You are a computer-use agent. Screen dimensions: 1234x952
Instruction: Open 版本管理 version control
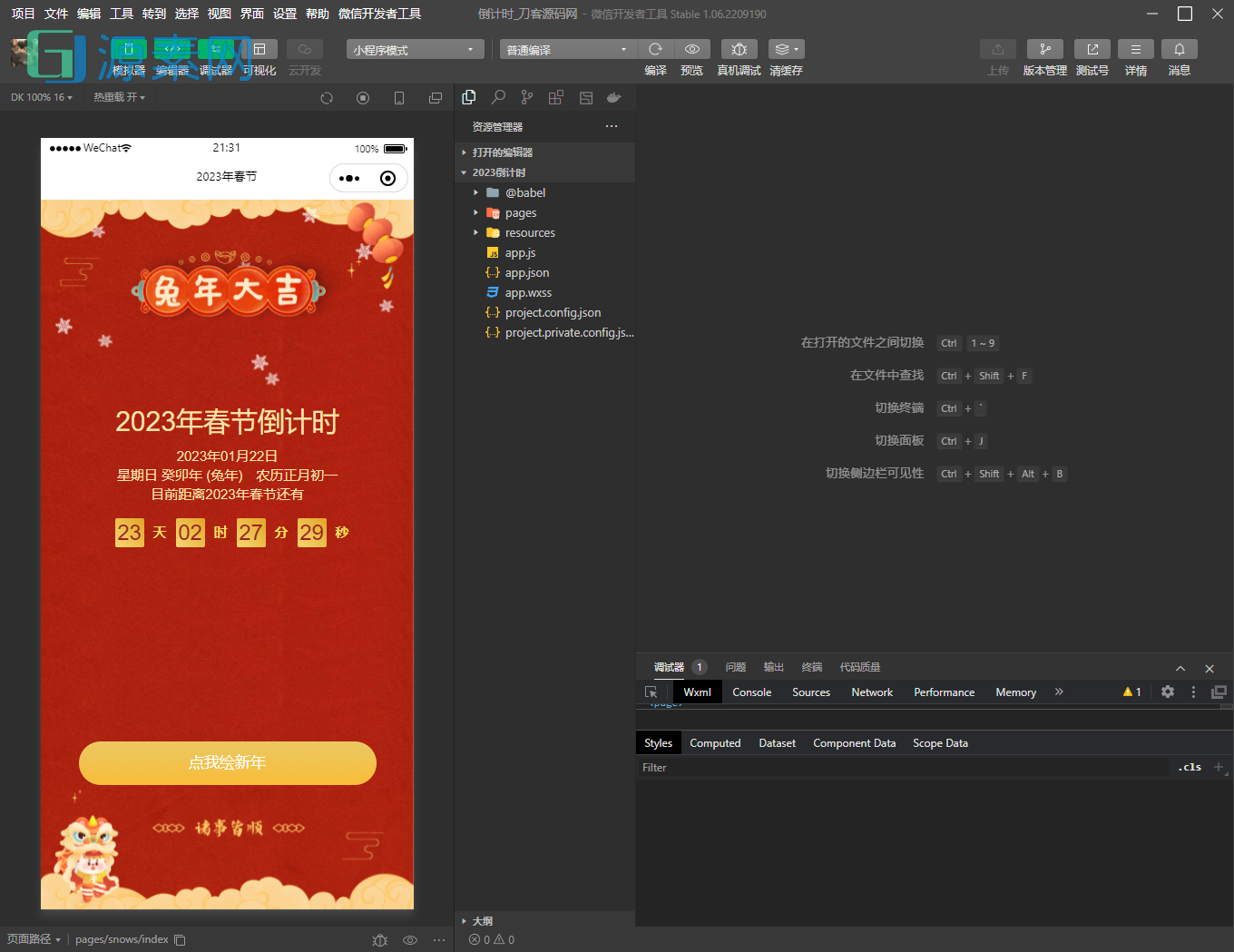(x=1044, y=50)
